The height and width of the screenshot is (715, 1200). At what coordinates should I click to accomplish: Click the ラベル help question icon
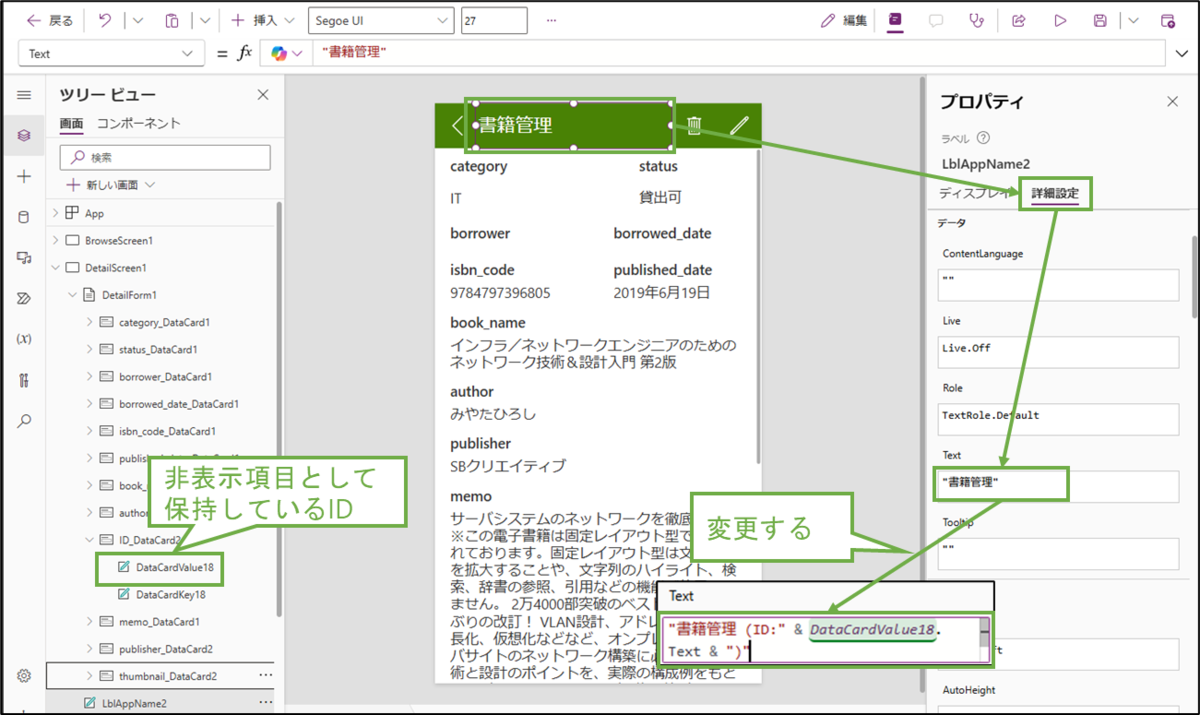[x=983, y=139]
